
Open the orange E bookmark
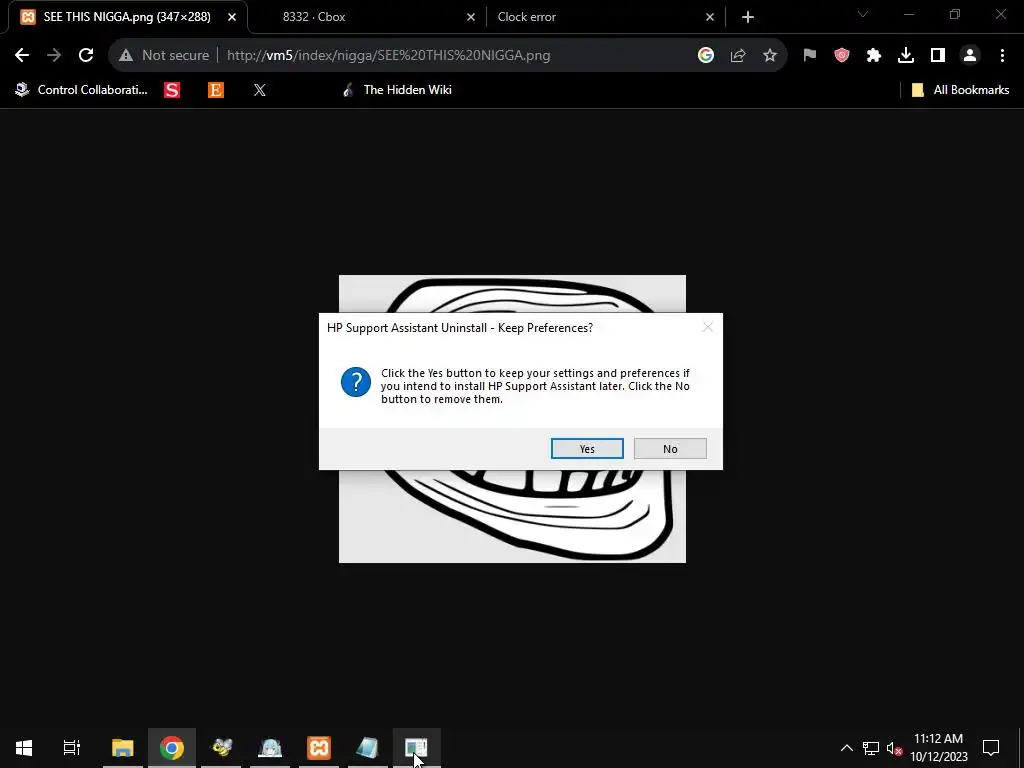pos(216,90)
